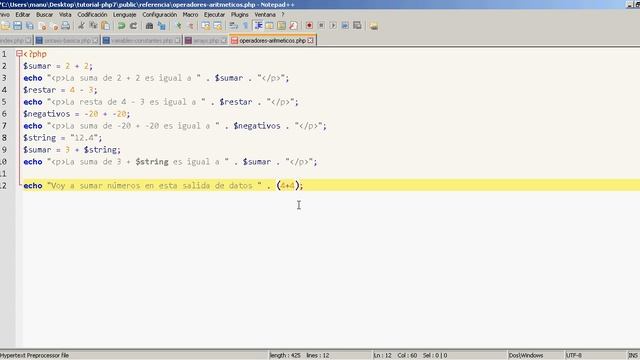
Task: Click the length : 425 status text
Action: point(285,356)
